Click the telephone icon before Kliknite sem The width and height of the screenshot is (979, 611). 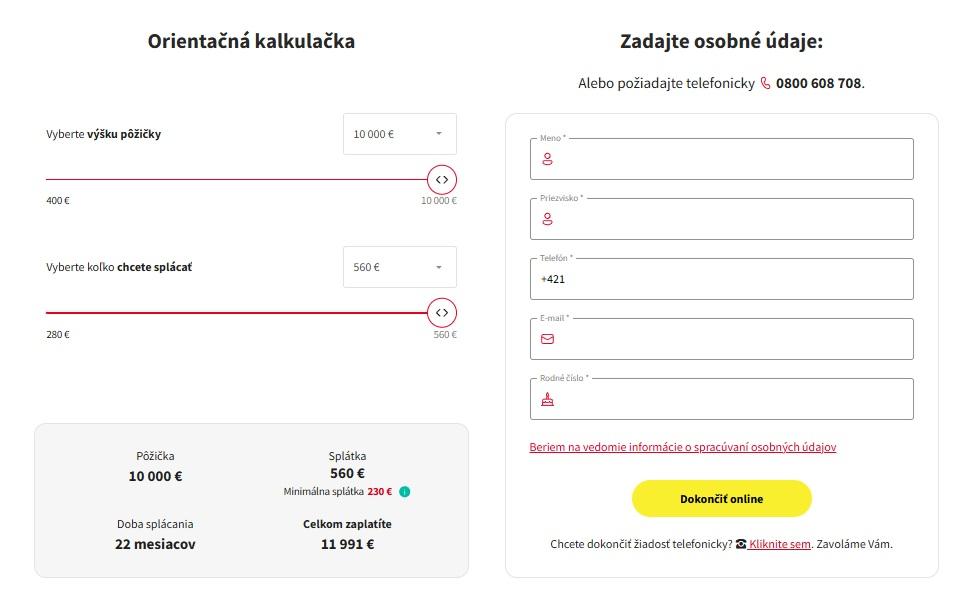pos(741,545)
